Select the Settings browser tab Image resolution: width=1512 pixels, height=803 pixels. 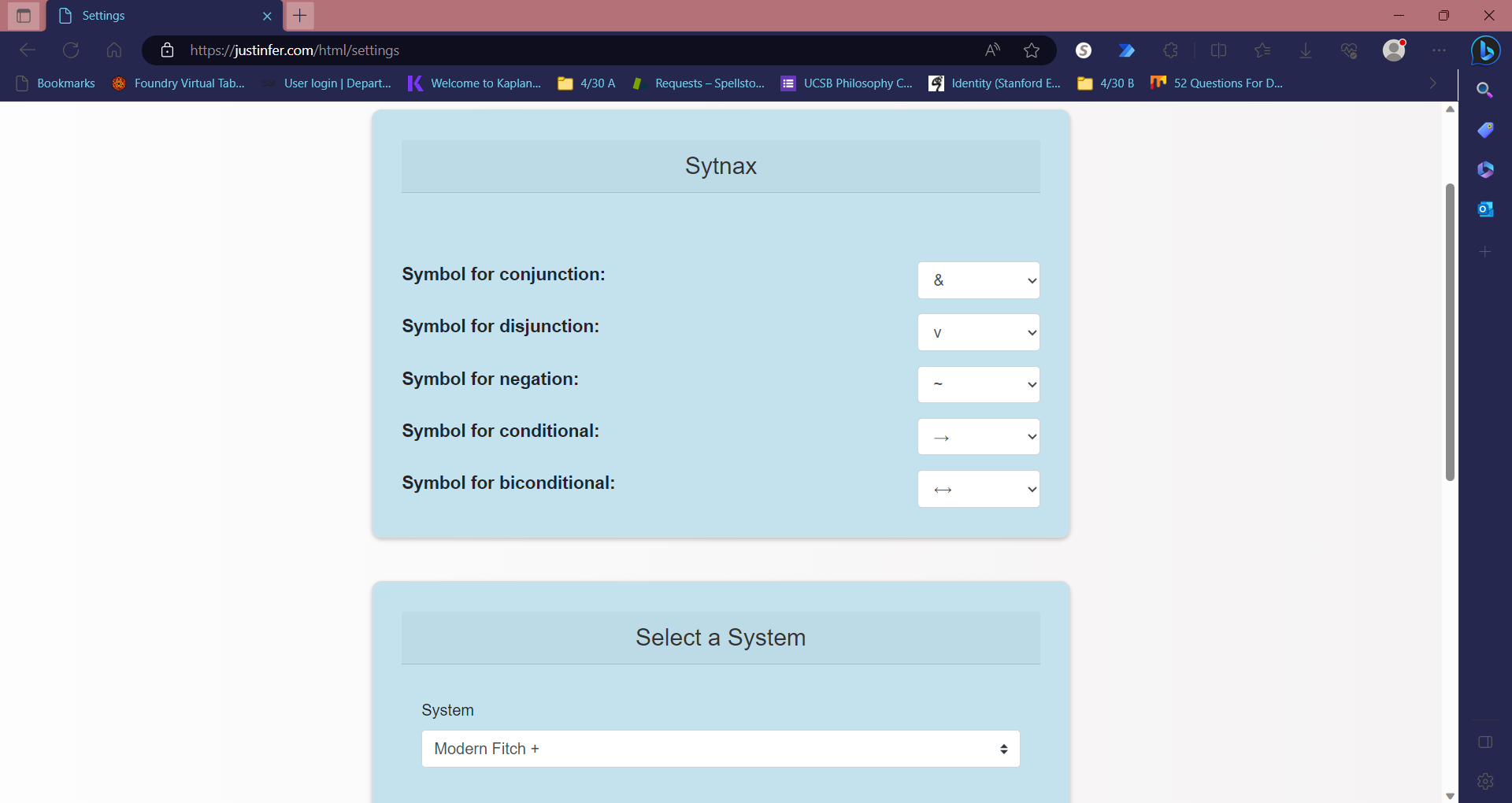click(157, 16)
